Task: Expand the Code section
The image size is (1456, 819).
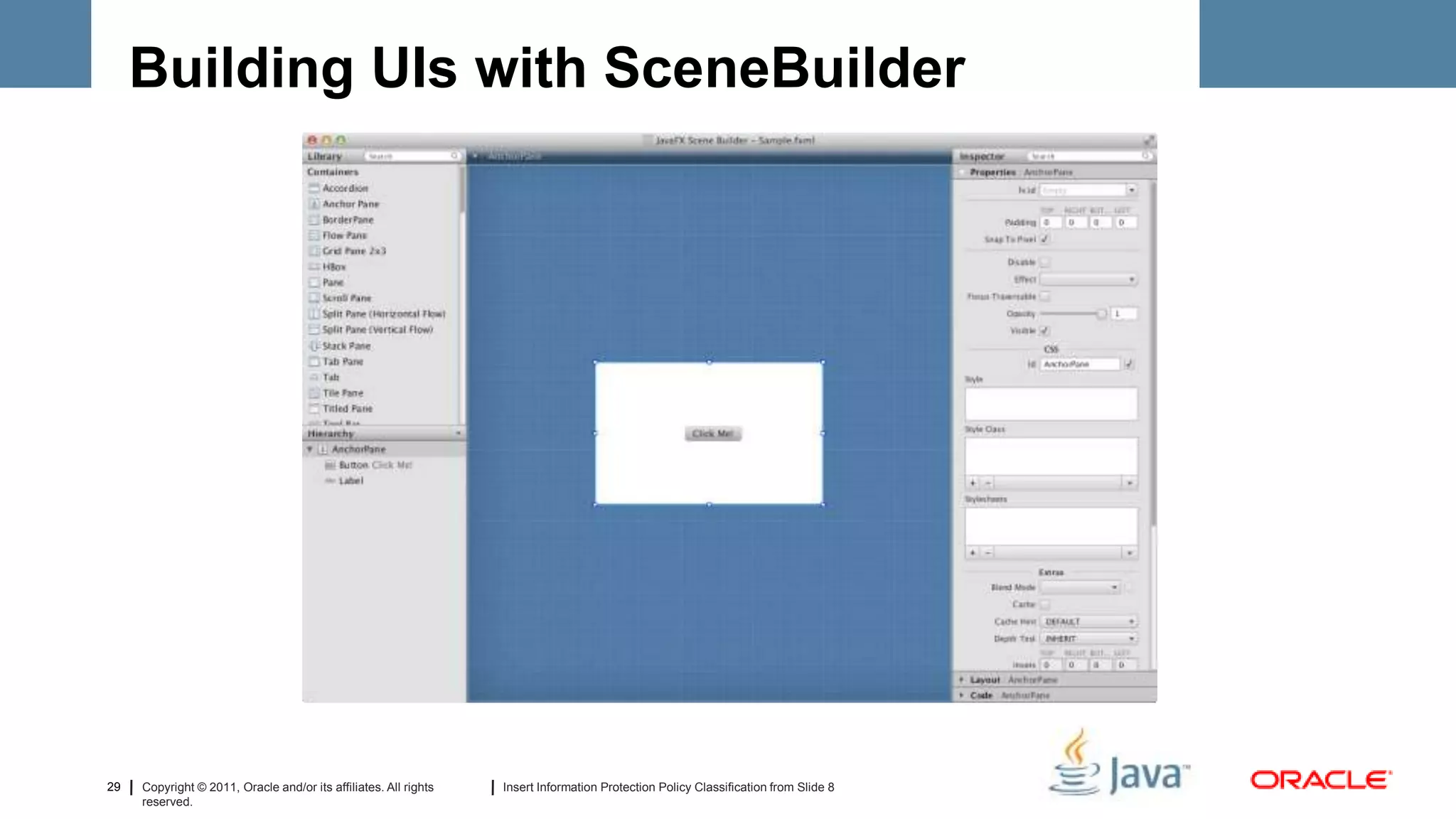Action: tap(962, 695)
